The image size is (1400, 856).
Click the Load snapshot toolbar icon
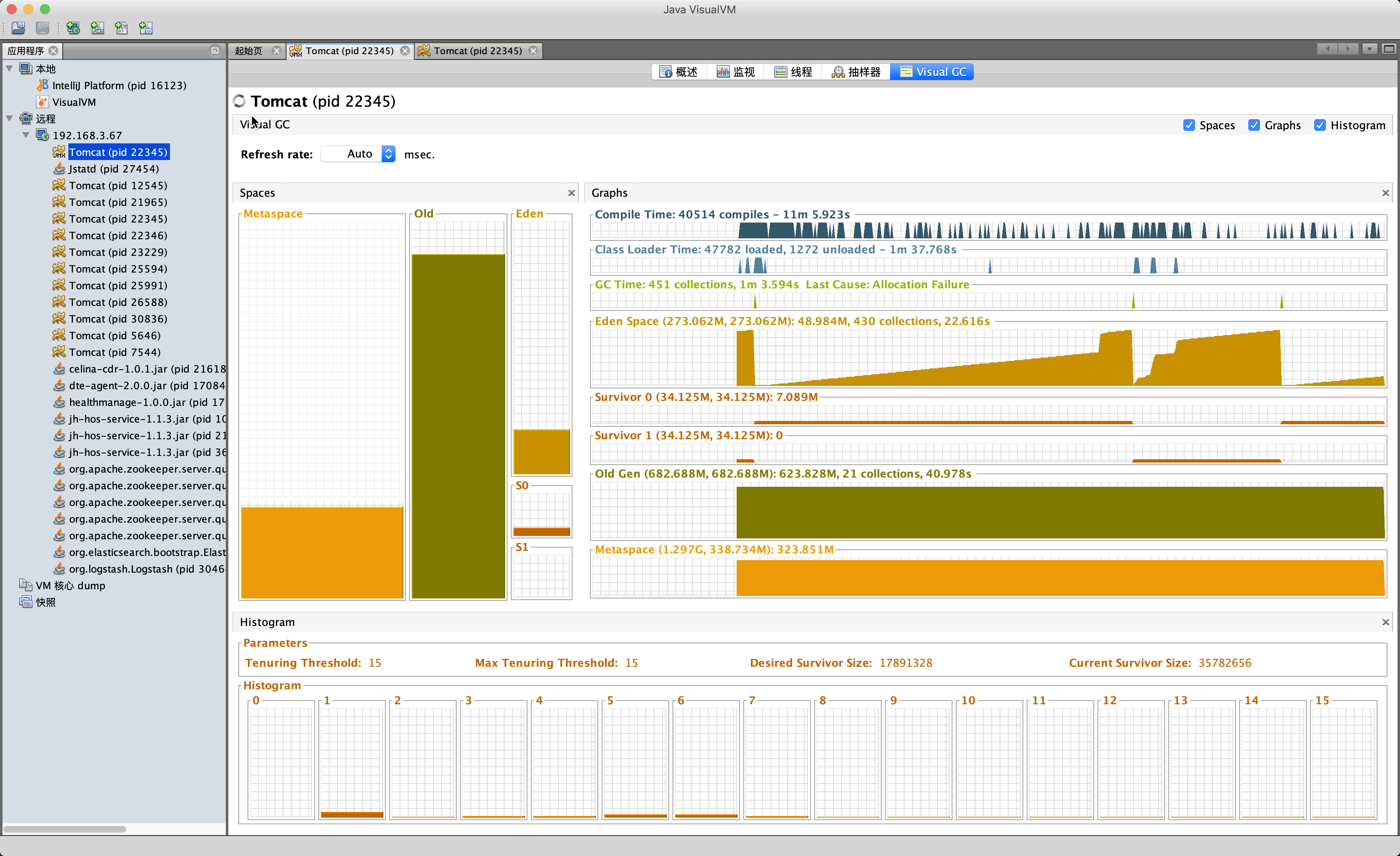click(x=18, y=27)
